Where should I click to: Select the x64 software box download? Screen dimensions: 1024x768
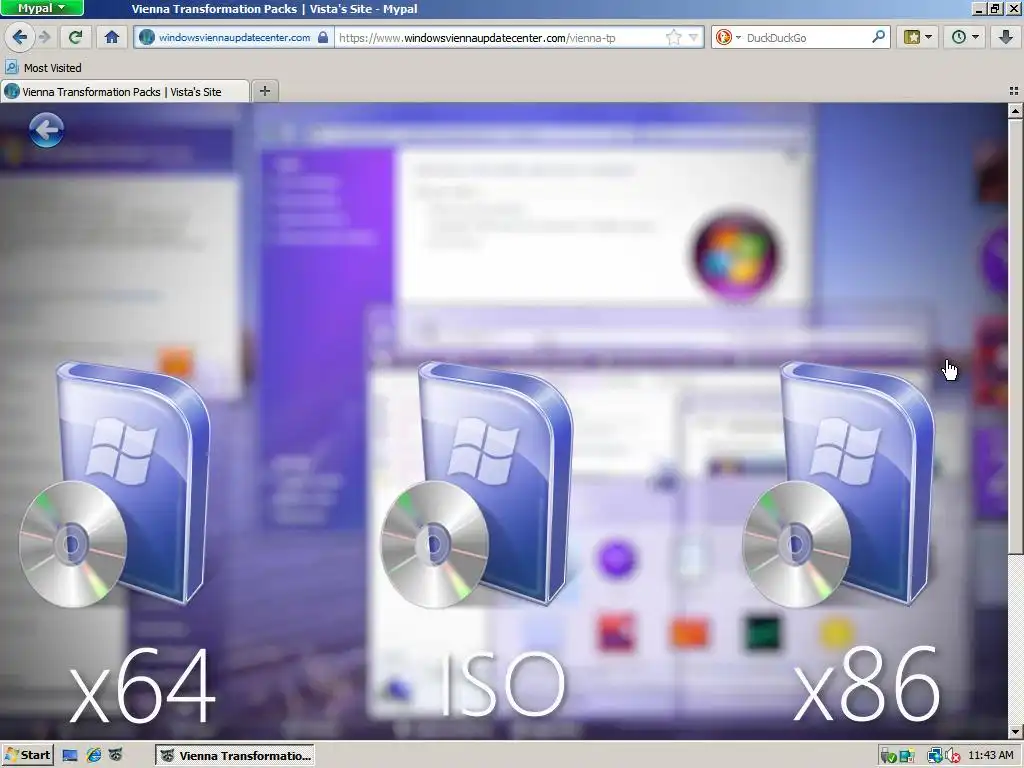click(x=114, y=485)
